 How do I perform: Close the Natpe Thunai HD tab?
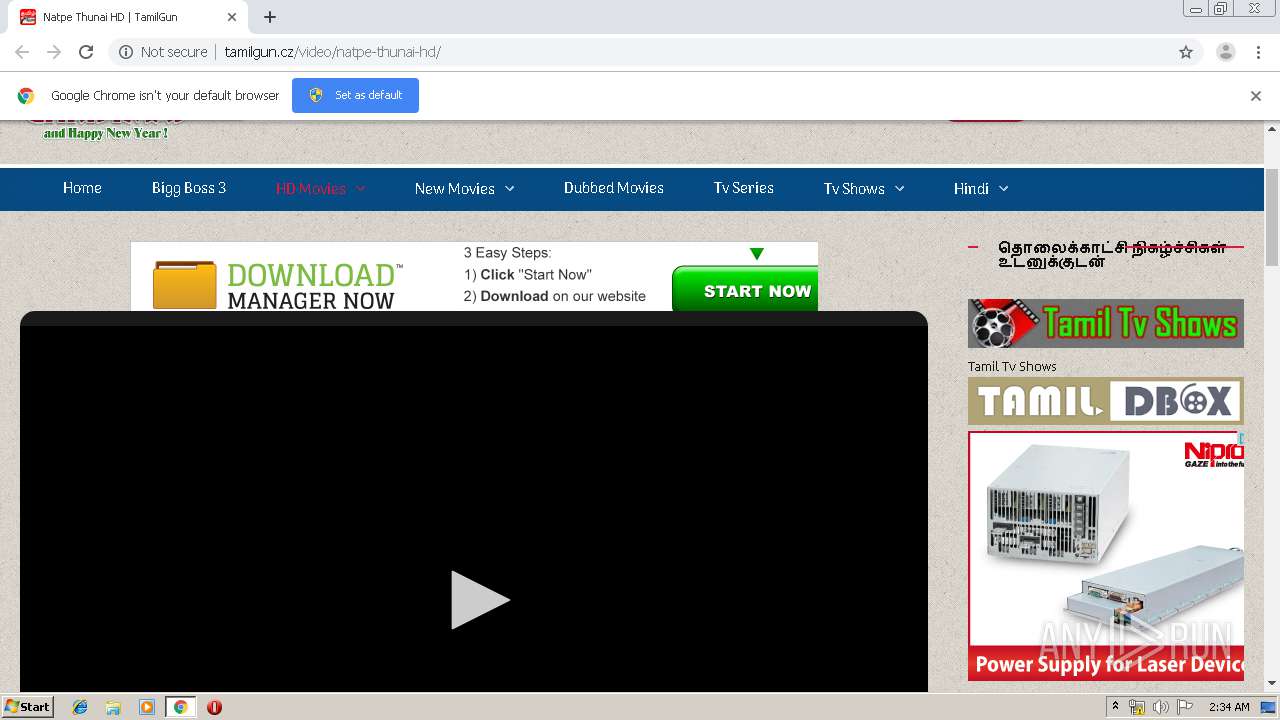pyautogui.click(x=232, y=17)
